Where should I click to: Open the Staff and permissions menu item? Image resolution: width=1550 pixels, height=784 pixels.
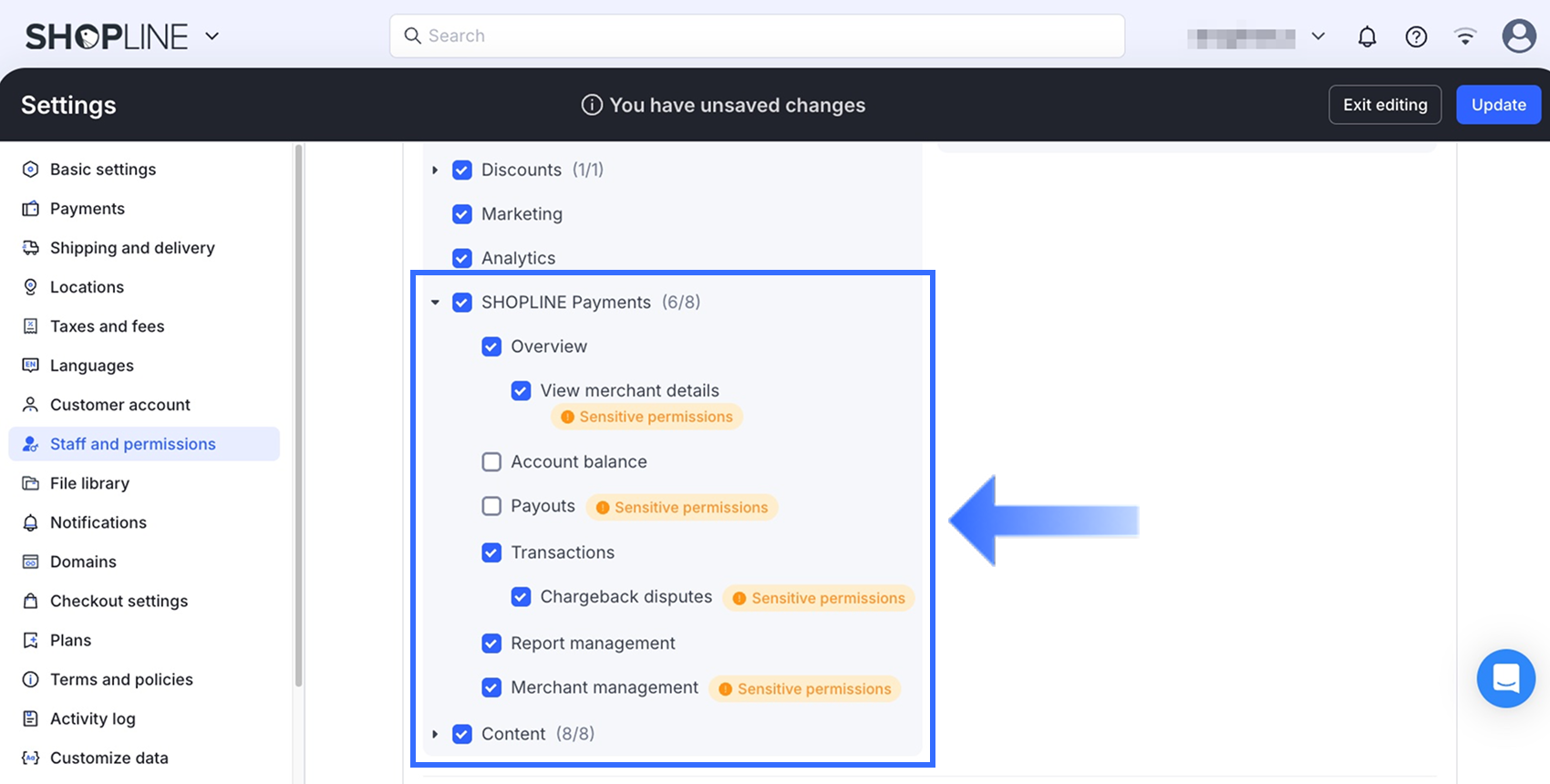(133, 444)
